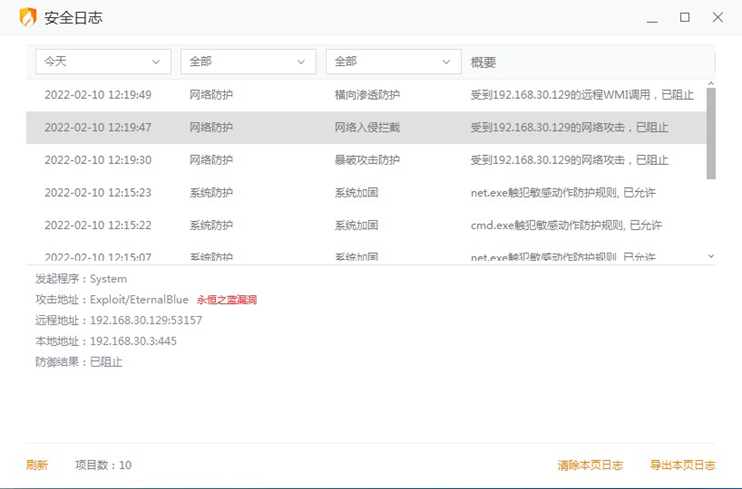Click the log list scrollbar thumb
The width and height of the screenshot is (742, 489).
tap(711, 128)
